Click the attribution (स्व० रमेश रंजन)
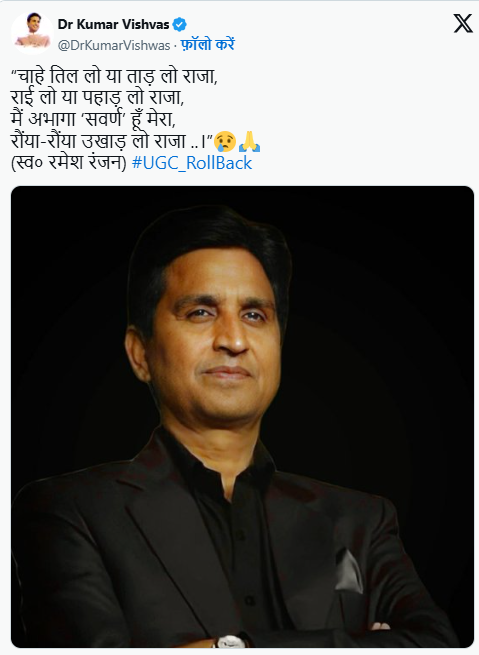 pyautogui.click(x=68, y=162)
